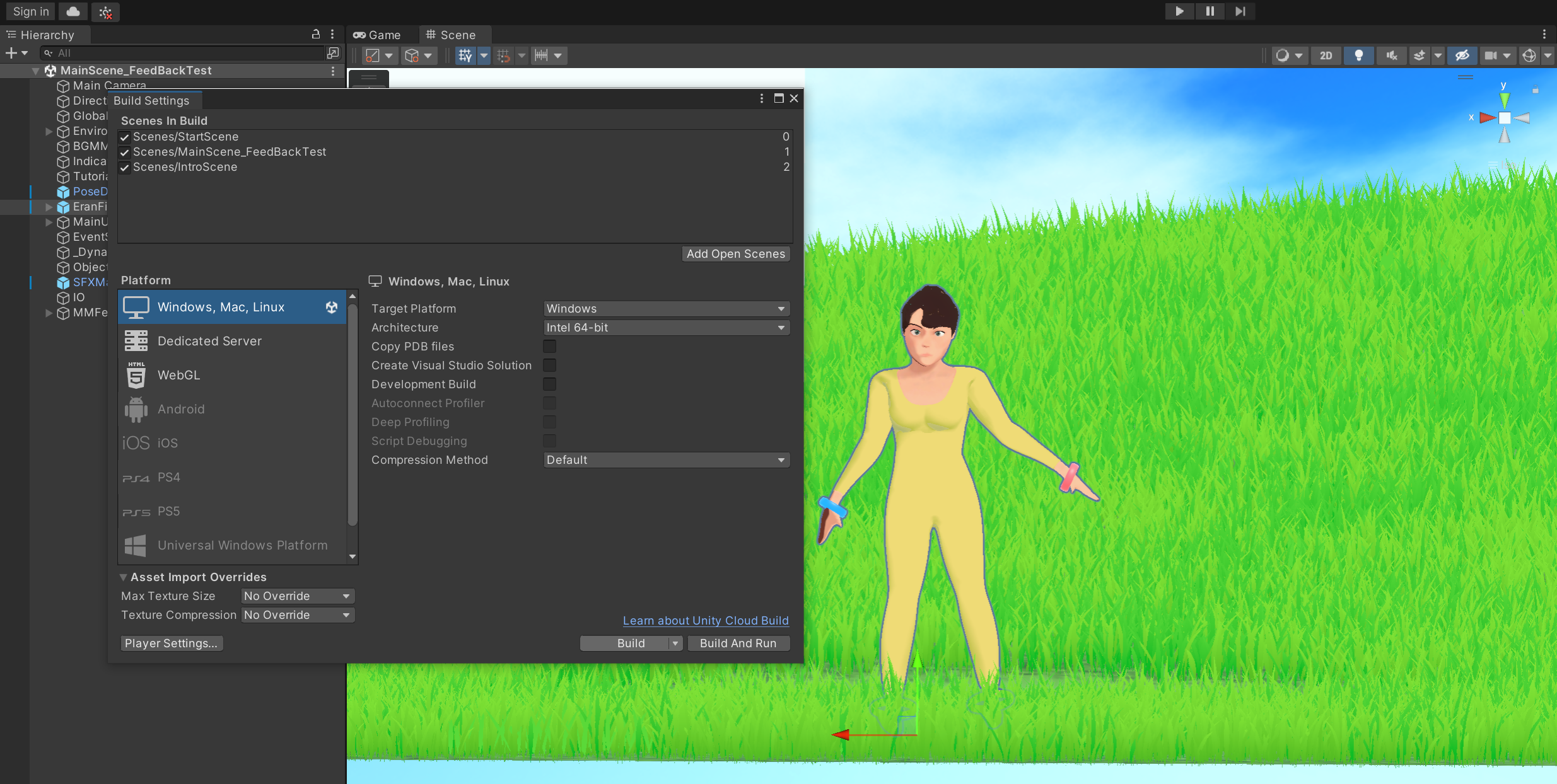Toggle the 2D scene view mode
This screenshot has width=1557, height=784.
tap(1326, 55)
